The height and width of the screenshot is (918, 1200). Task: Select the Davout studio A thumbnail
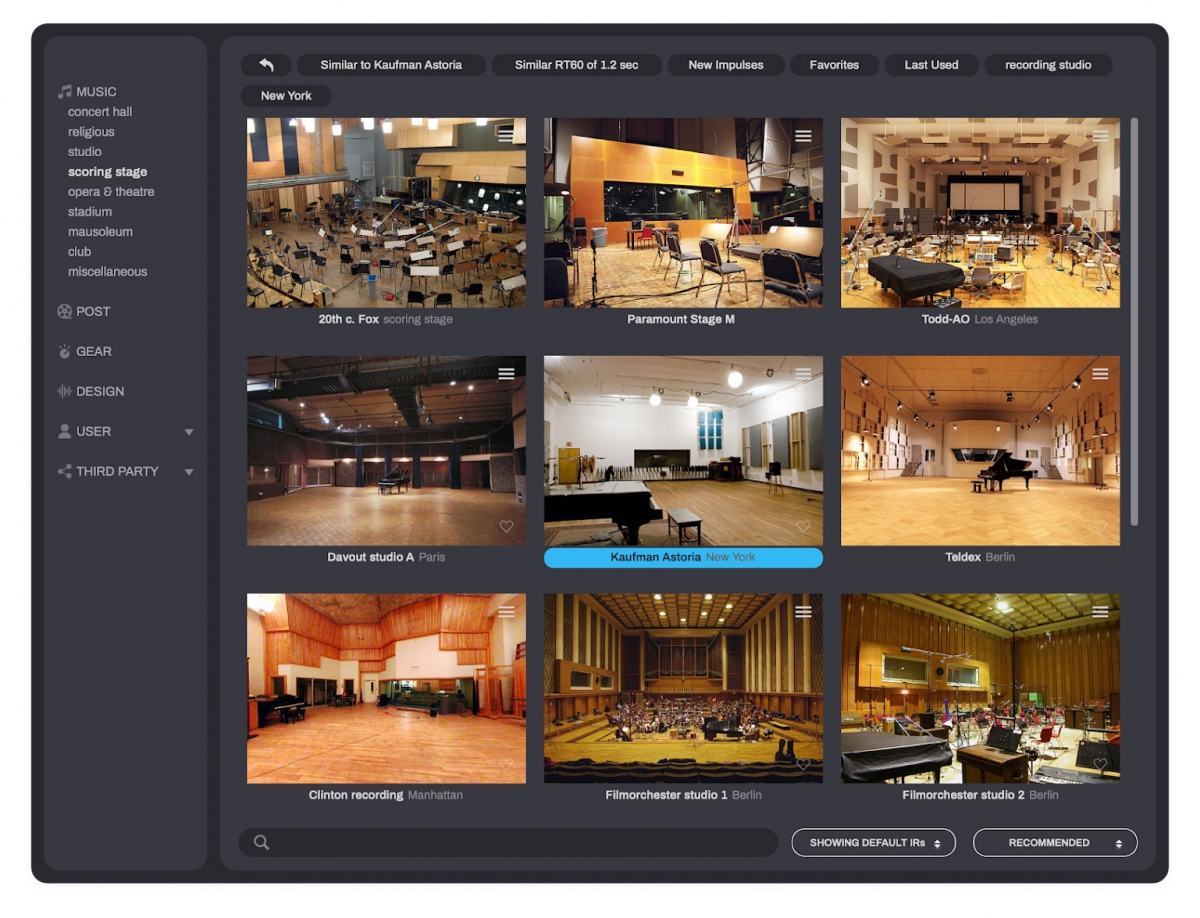[386, 451]
